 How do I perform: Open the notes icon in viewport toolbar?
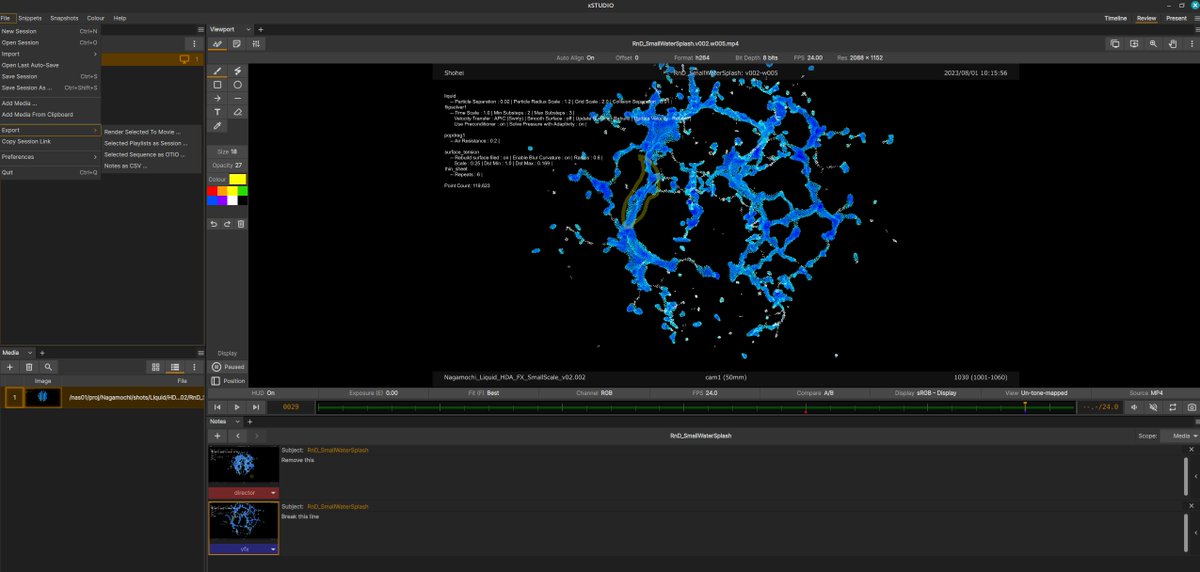pyautogui.click(x=238, y=44)
